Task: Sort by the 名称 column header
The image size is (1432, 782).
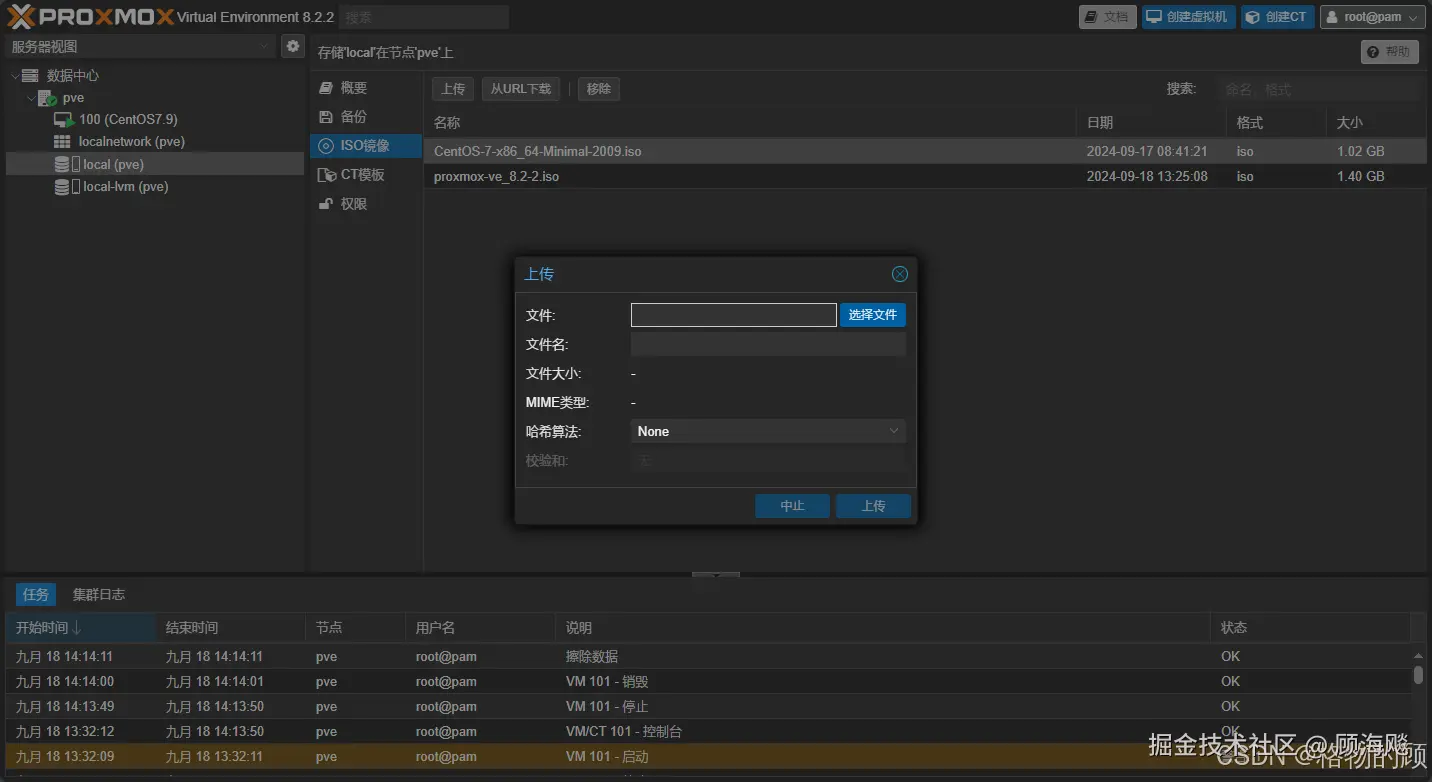Action: tap(750, 123)
